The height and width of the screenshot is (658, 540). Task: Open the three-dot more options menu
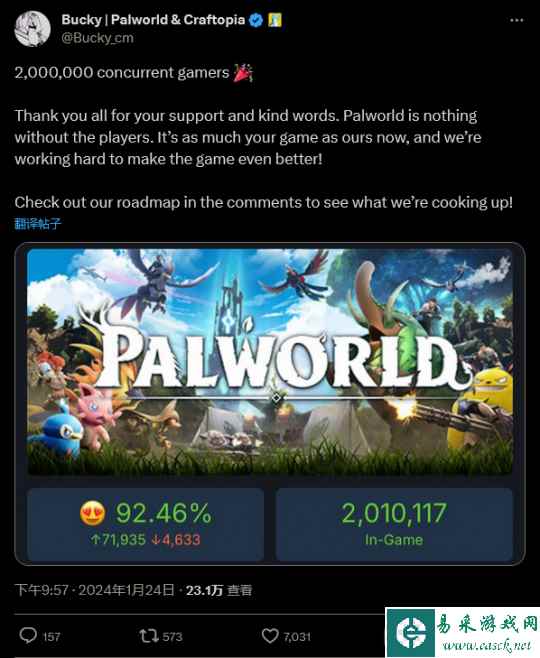(517, 20)
